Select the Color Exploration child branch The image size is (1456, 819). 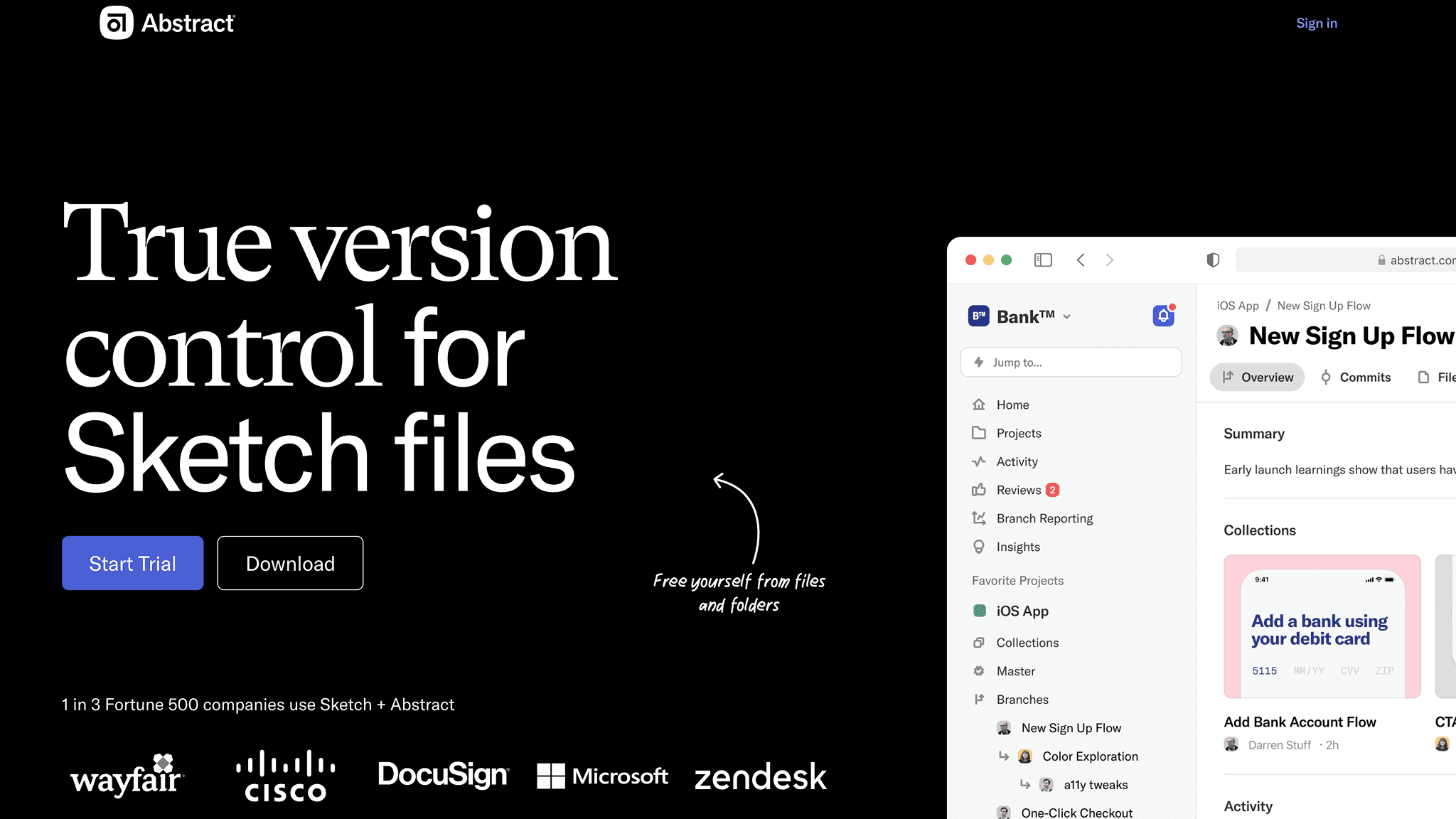coord(1089,756)
